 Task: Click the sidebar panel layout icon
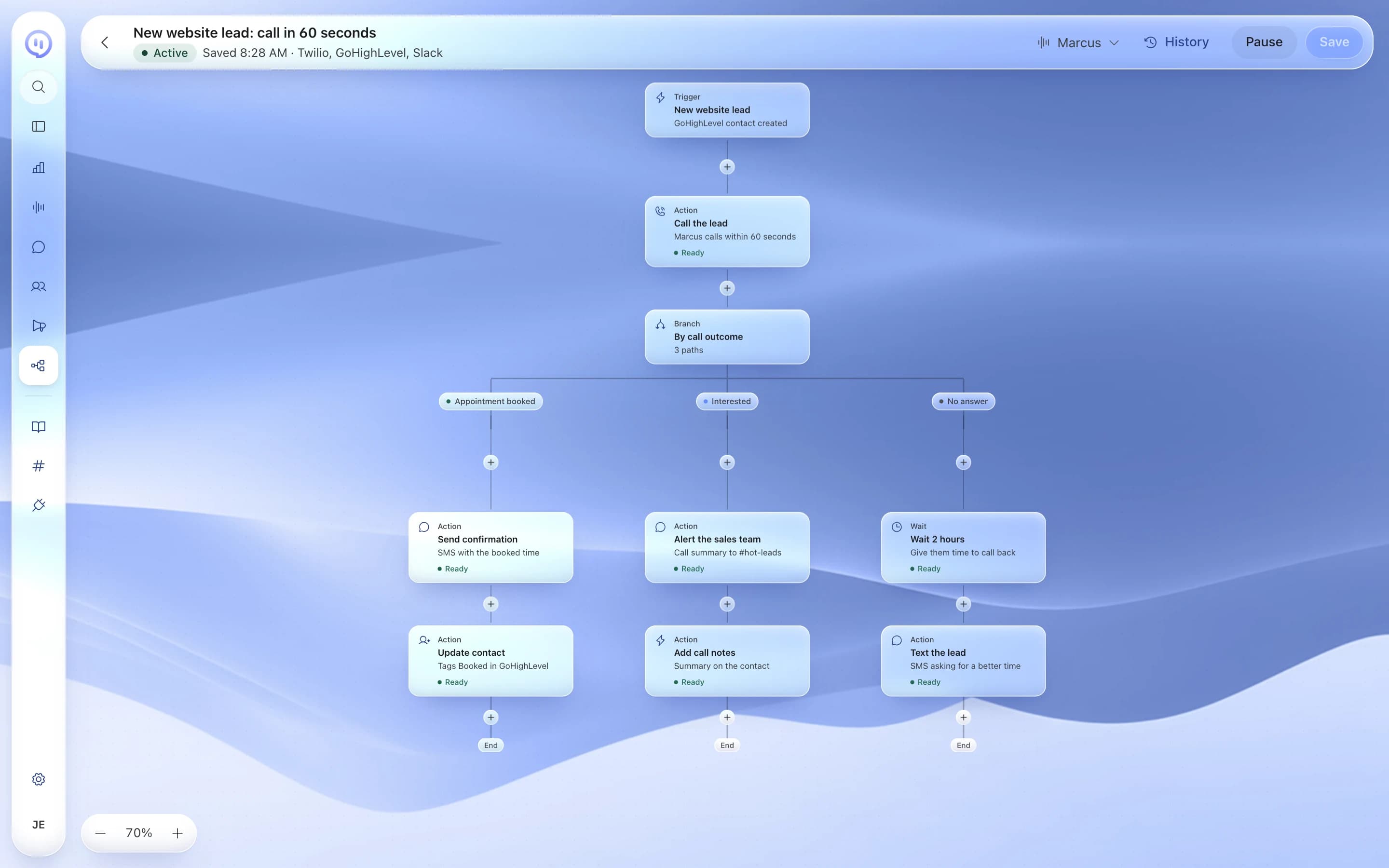pos(39,126)
